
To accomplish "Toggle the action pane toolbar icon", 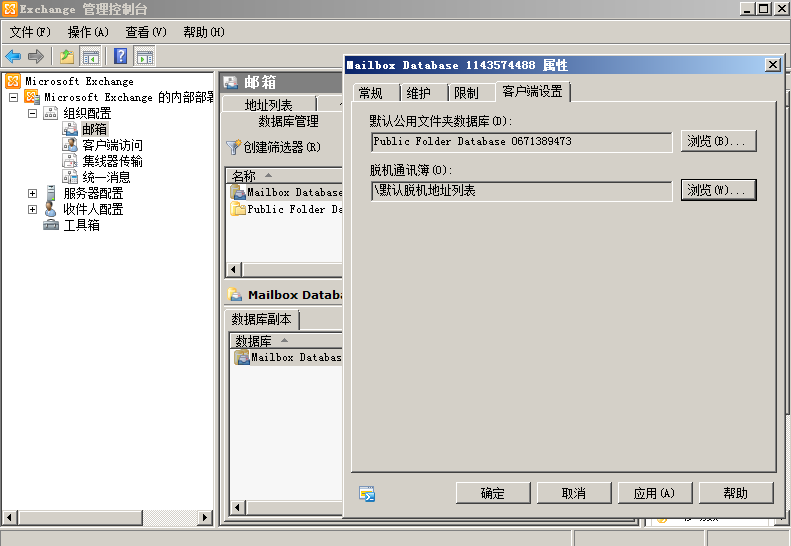I will tap(145, 57).
